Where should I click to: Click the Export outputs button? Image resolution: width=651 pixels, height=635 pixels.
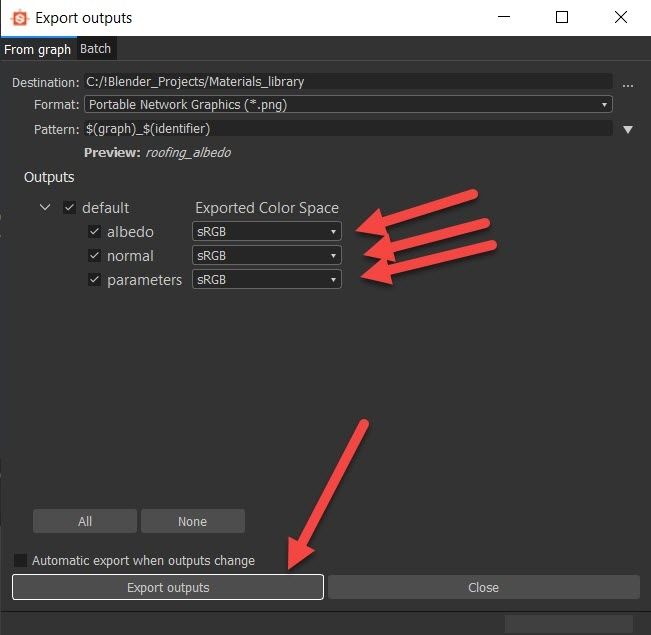click(168, 587)
